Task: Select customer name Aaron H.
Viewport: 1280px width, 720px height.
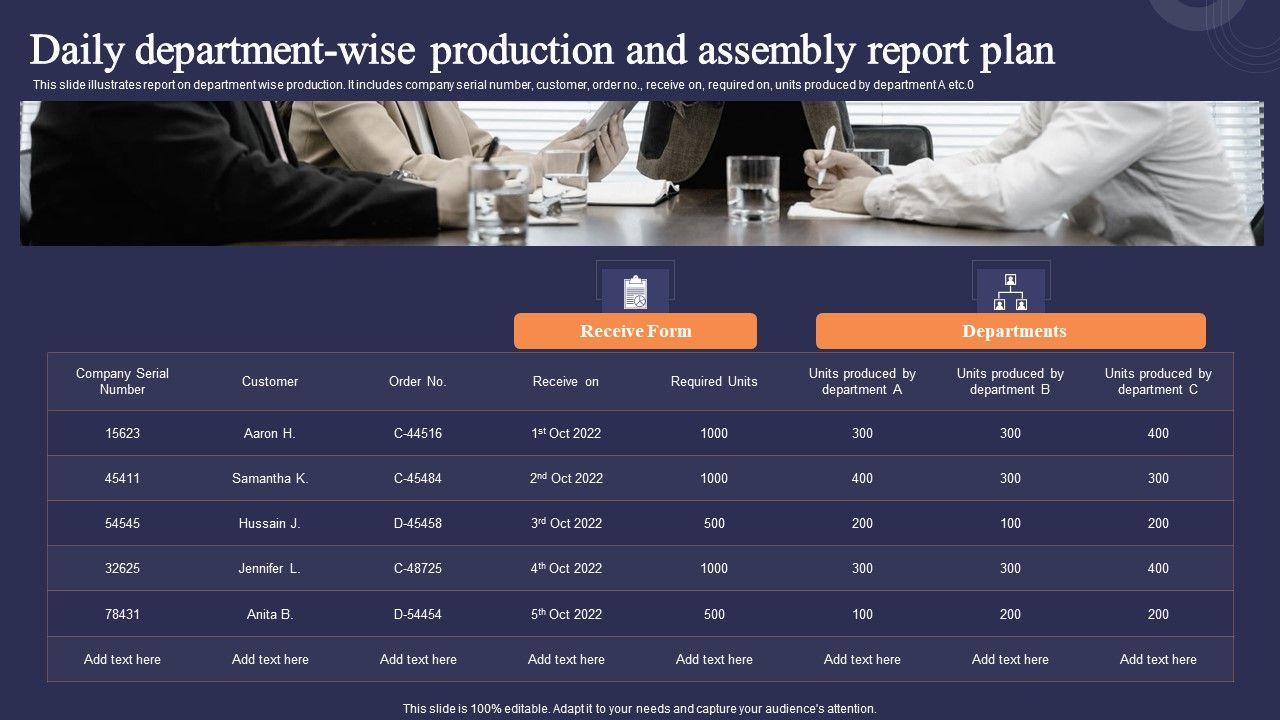Action: [270, 433]
